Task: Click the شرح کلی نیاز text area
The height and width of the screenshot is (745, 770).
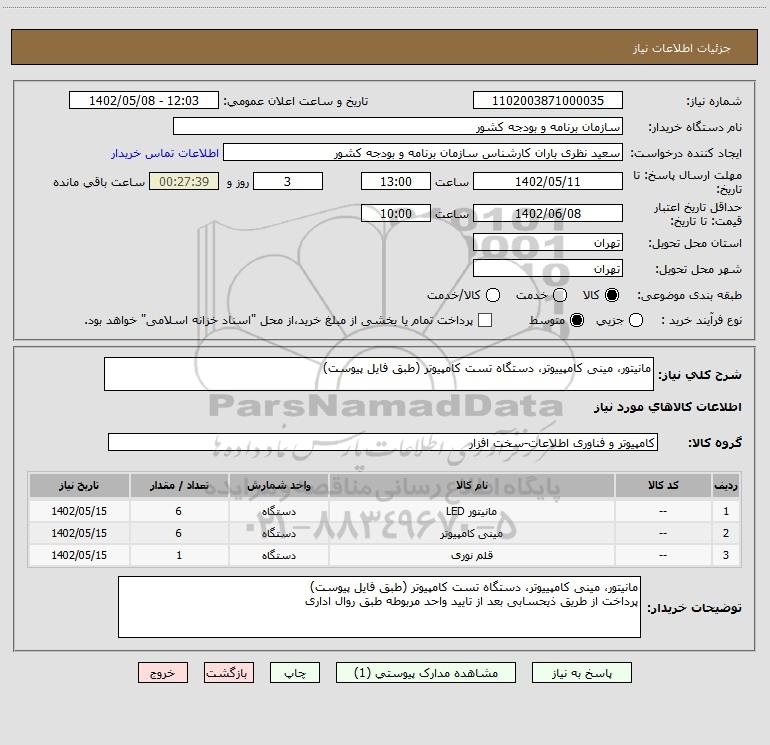Action: (379, 374)
